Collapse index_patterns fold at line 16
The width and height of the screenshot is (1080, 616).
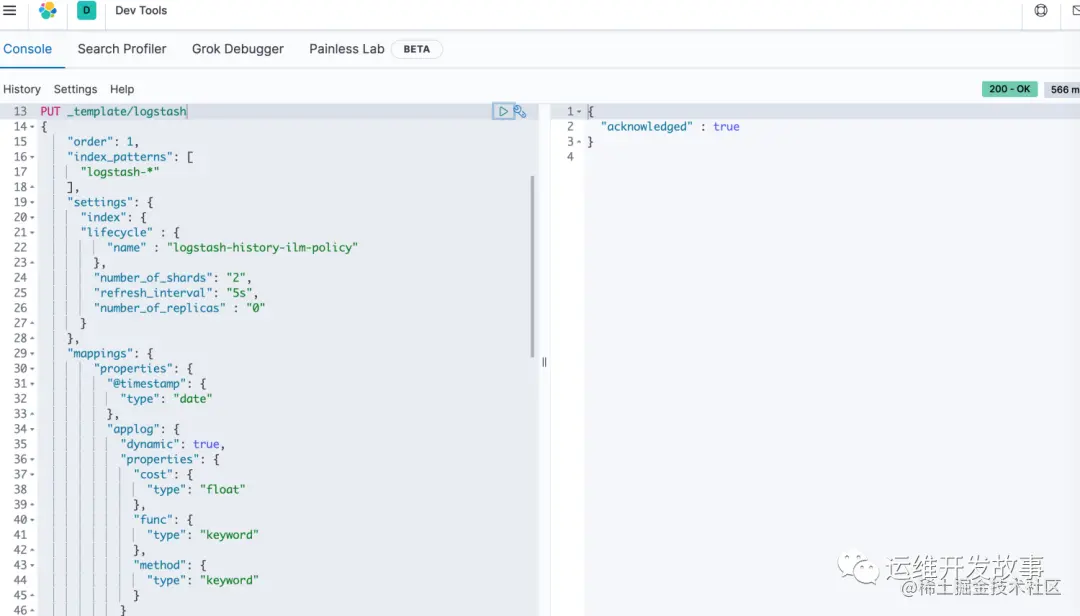[32, 157]
